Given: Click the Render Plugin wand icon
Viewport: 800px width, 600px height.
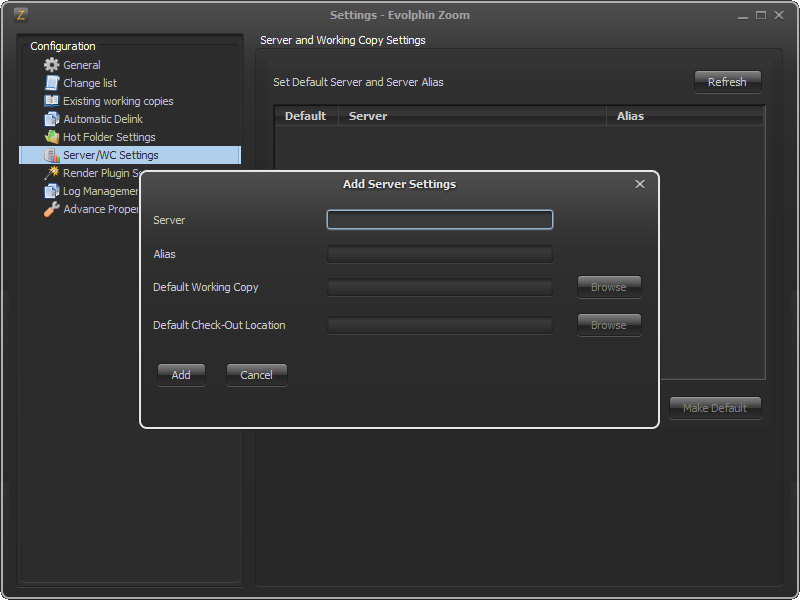Looking at the screenshot, I should 52,173.
